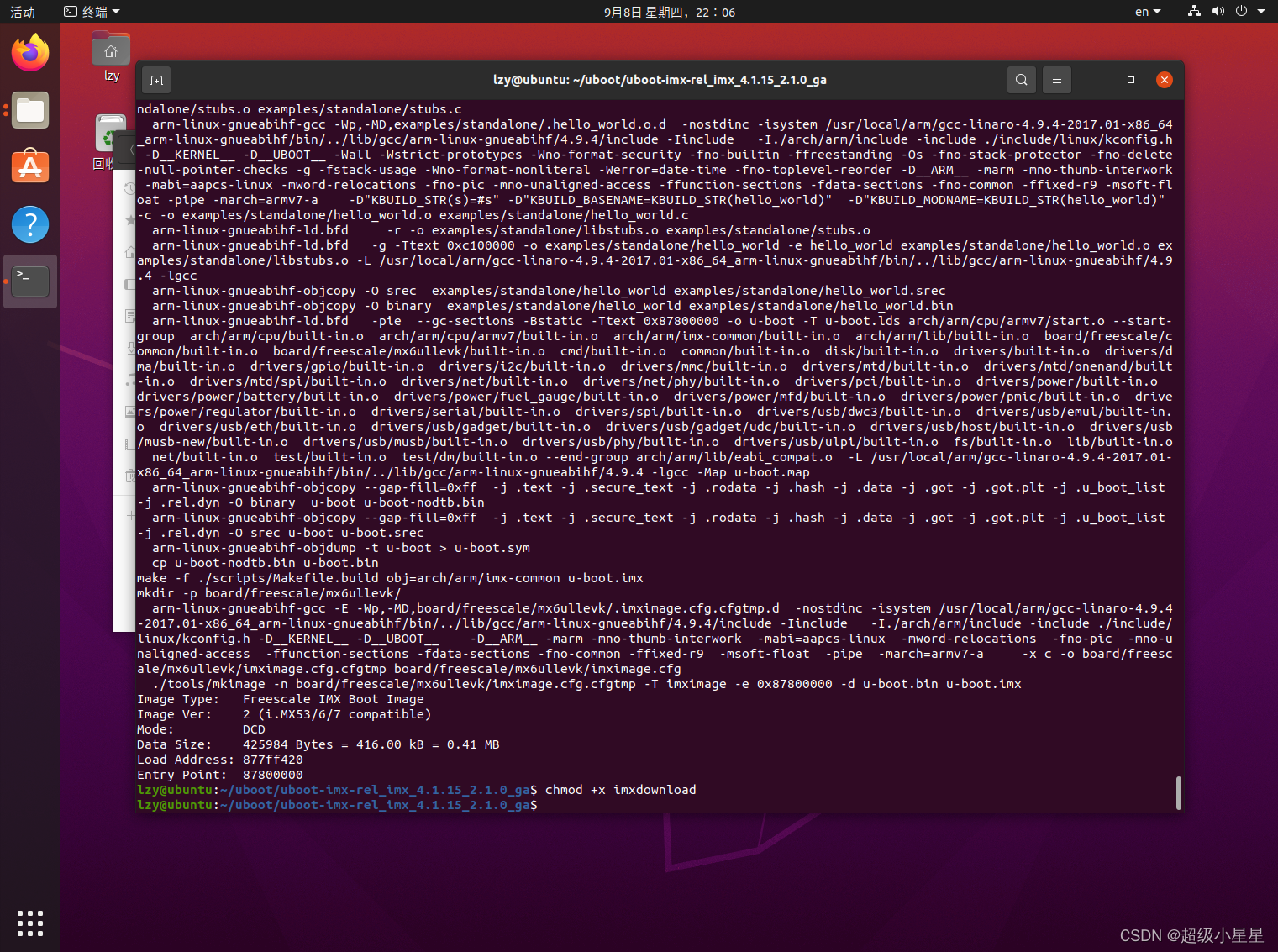Click the terminal search icon
Image resolution: width=1278 pixels, height=952 pixels.
click(x=1021, y=80)
